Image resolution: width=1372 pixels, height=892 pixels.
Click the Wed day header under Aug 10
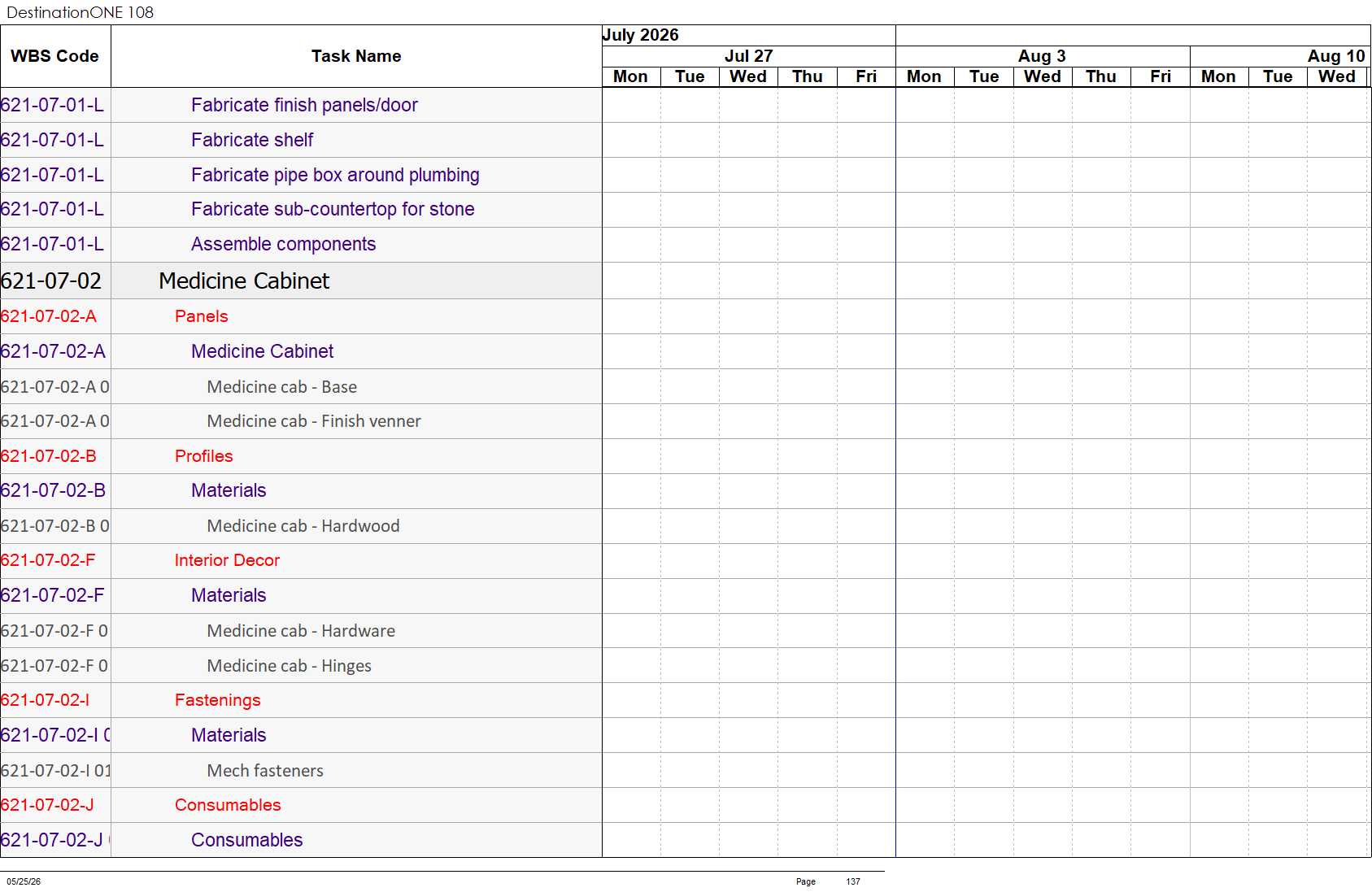point(1337,76)
